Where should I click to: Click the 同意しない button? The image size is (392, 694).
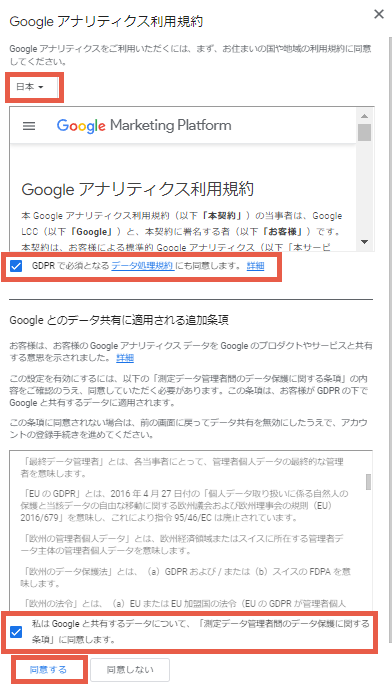[x=130, y=670]
